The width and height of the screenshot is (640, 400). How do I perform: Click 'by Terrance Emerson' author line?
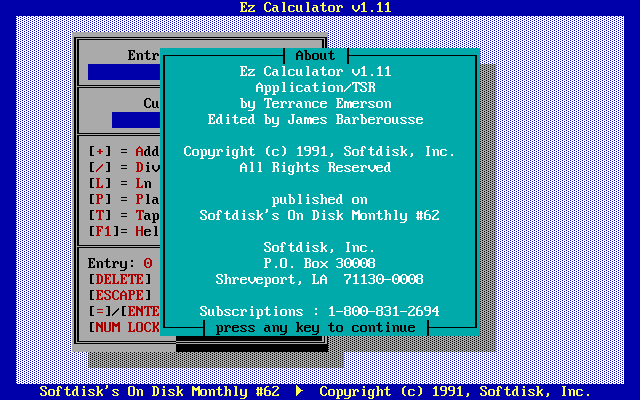pos(315,103)
